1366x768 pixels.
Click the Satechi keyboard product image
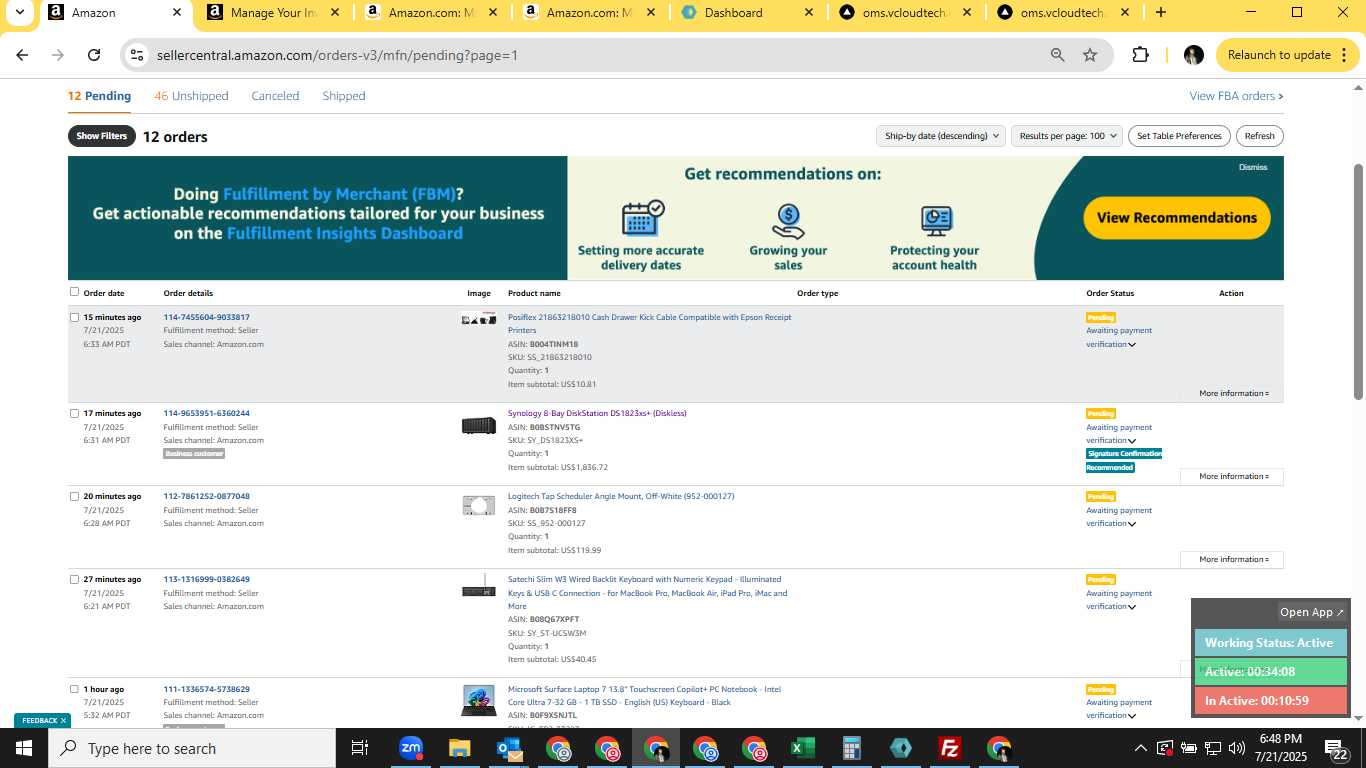tap(478, 587)
